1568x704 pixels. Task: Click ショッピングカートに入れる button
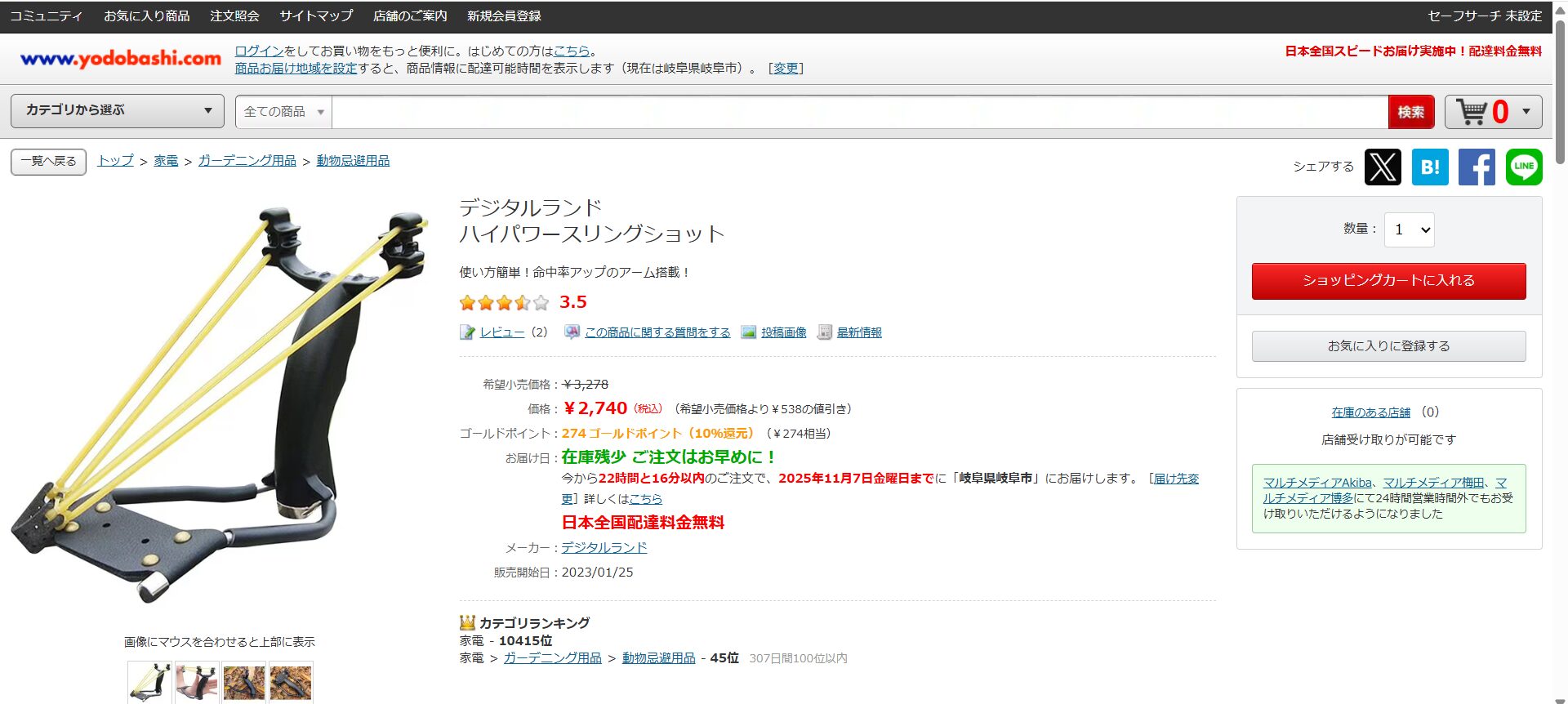coord(1388,281)
